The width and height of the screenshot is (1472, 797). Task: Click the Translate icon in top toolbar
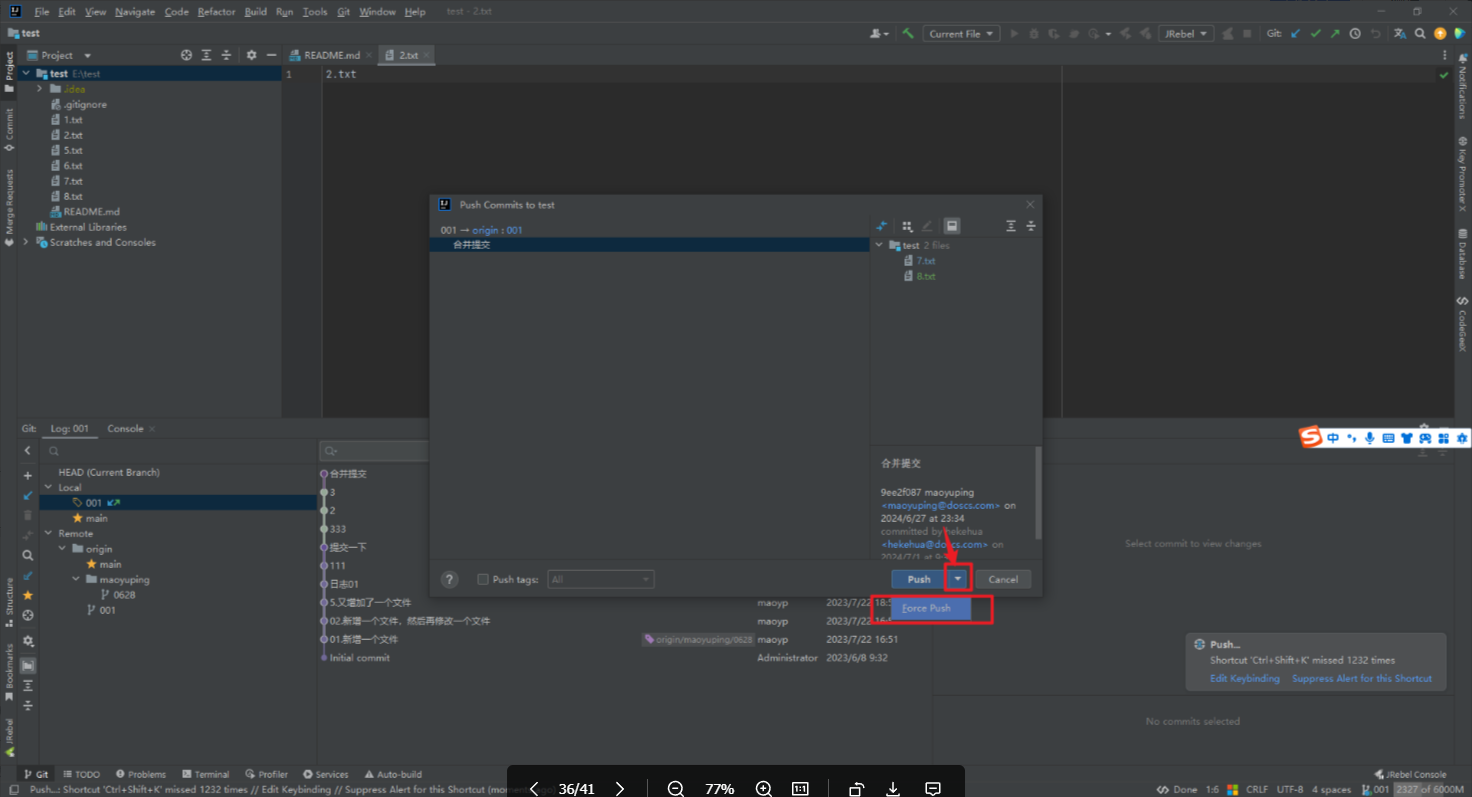[1401, 33]
